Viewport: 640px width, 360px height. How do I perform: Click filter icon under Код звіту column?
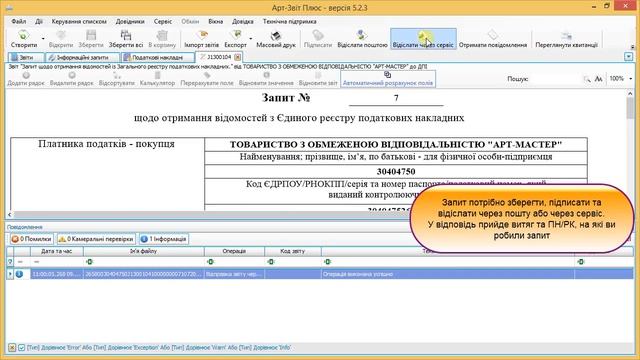[x=271, y=262]
